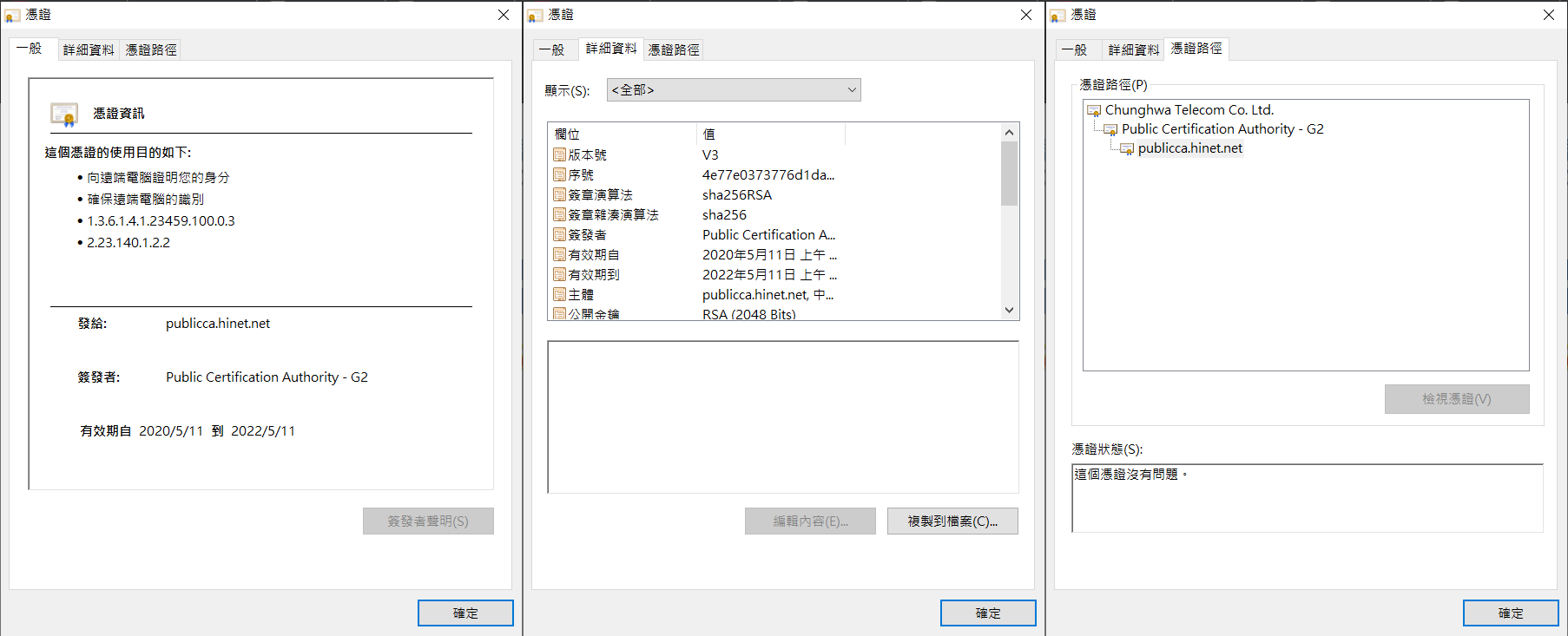Close the right 憑證 window
The image size is (1568, 636).
(x=1549, y=15)
